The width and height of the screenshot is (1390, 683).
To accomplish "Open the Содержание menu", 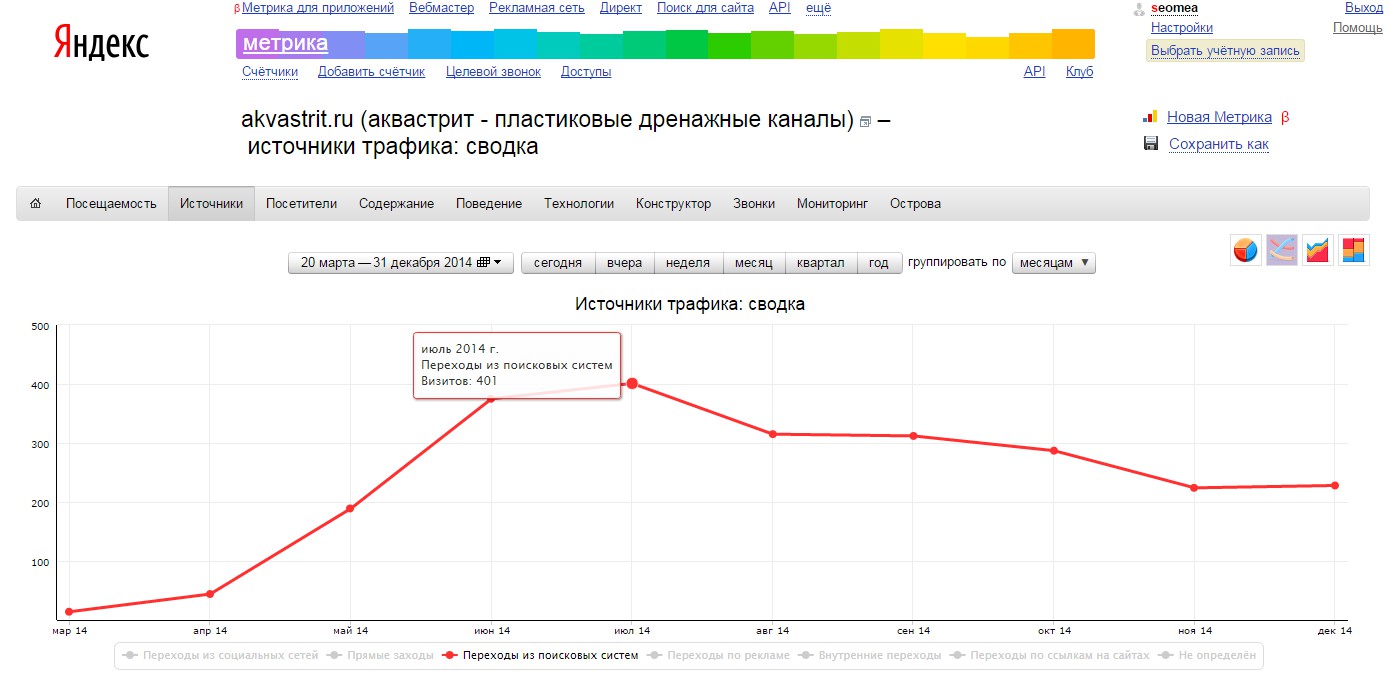I will pyautogui.click(x=396, y=203).
